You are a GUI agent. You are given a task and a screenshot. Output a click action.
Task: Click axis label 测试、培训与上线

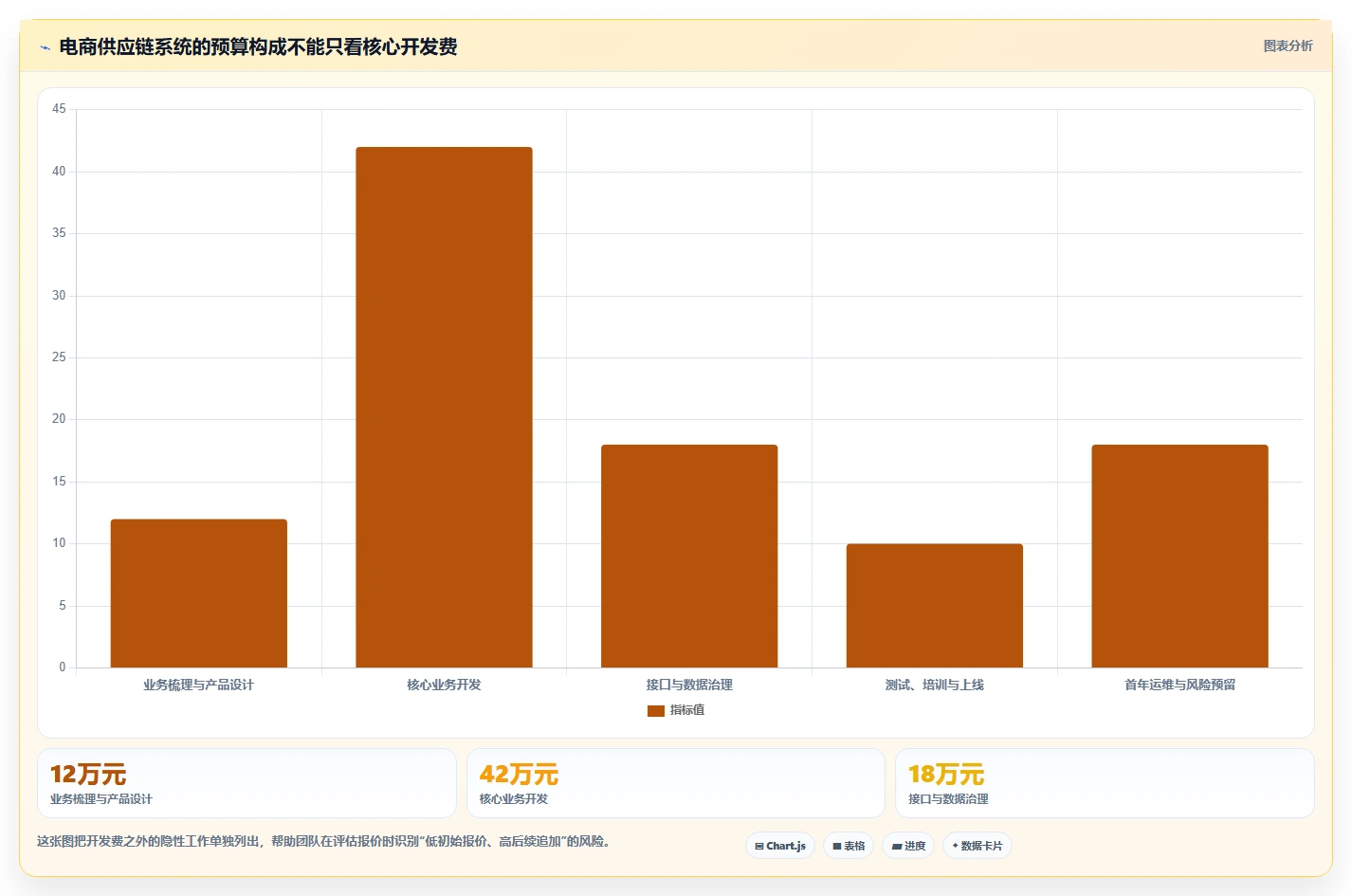(x=935, y=685)
